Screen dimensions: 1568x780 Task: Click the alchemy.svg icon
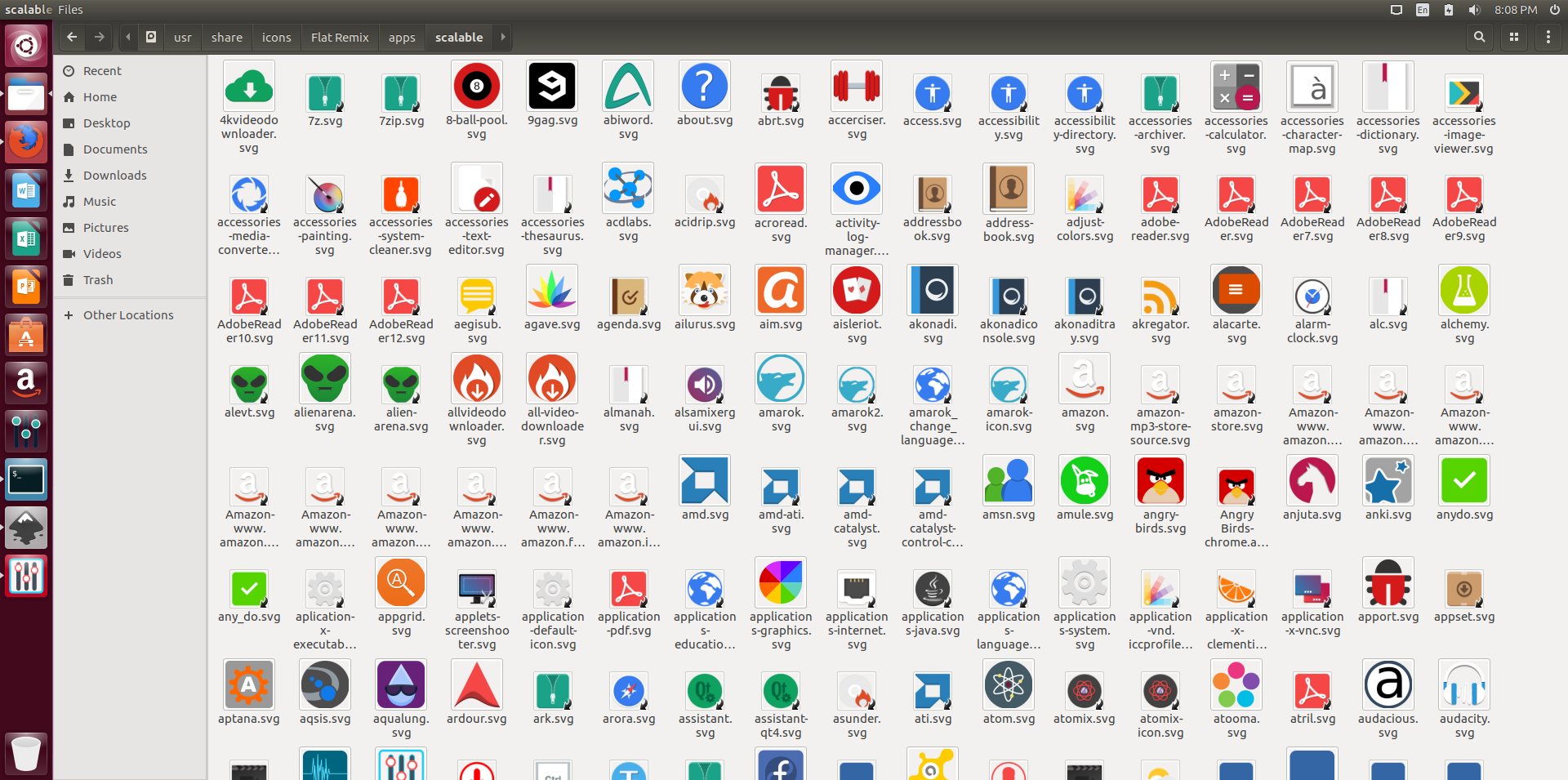click(x=1464, y=290)
